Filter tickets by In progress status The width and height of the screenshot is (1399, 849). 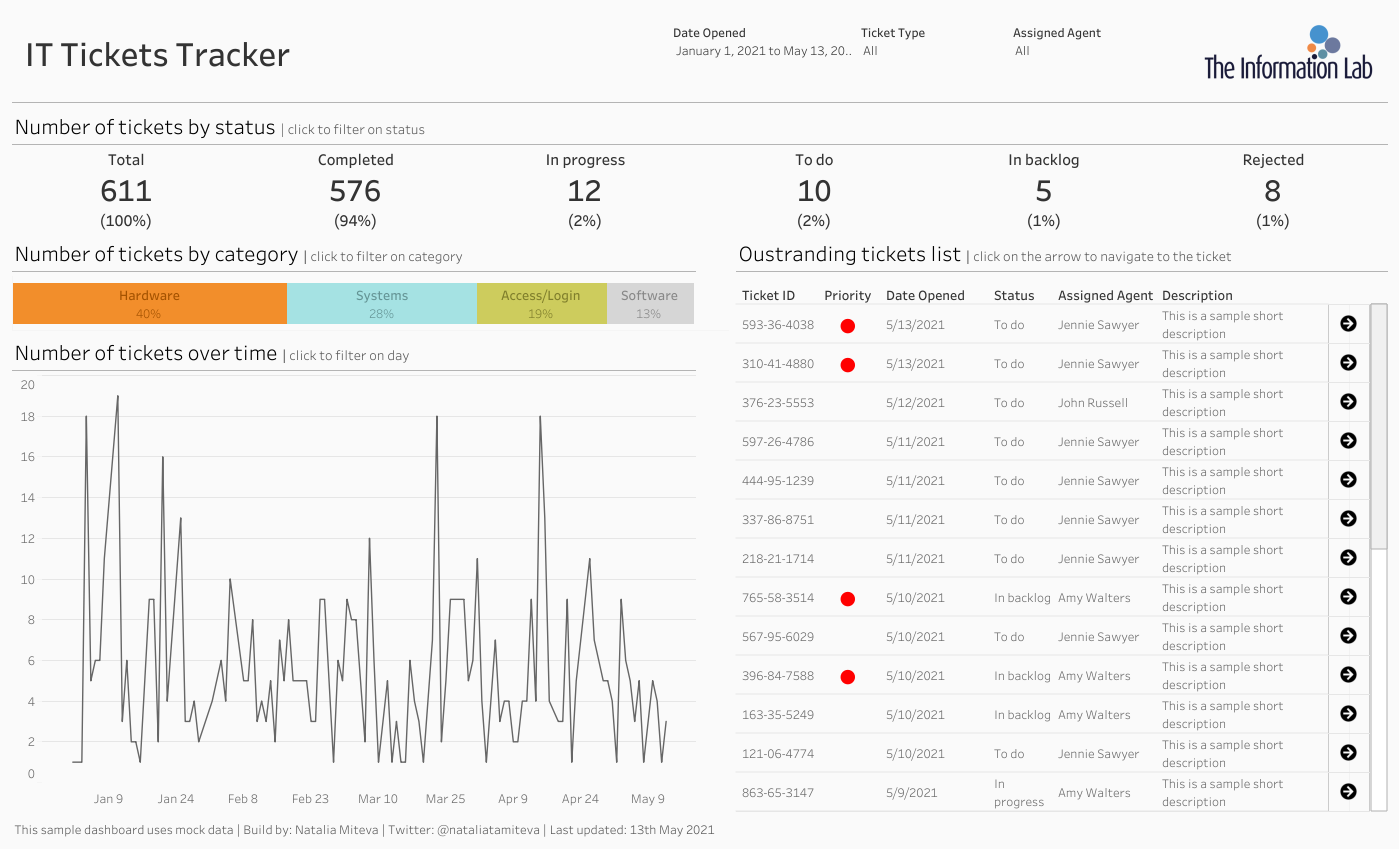[585, 190]
